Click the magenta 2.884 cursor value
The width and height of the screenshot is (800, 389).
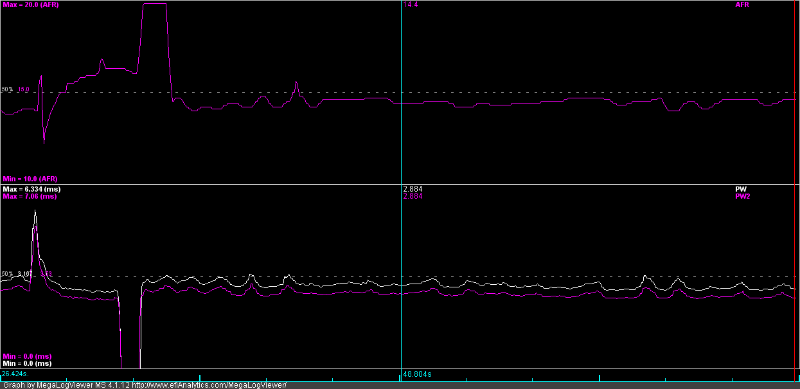(412, 196)
